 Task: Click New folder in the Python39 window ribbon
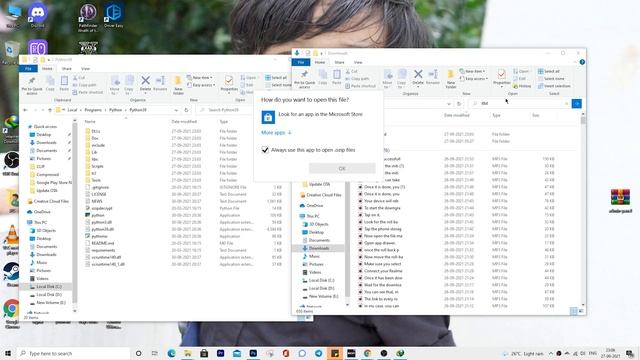tap(178, 85)
